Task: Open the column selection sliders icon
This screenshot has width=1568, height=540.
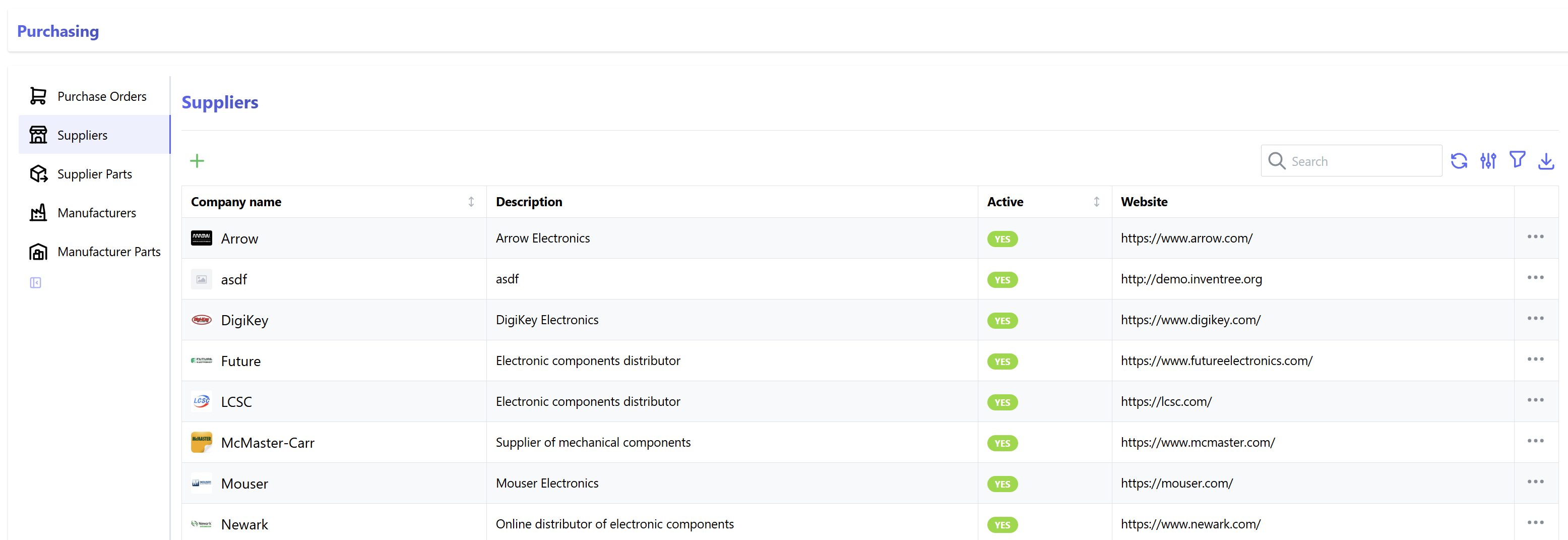Action: (x=1488, y=161)
